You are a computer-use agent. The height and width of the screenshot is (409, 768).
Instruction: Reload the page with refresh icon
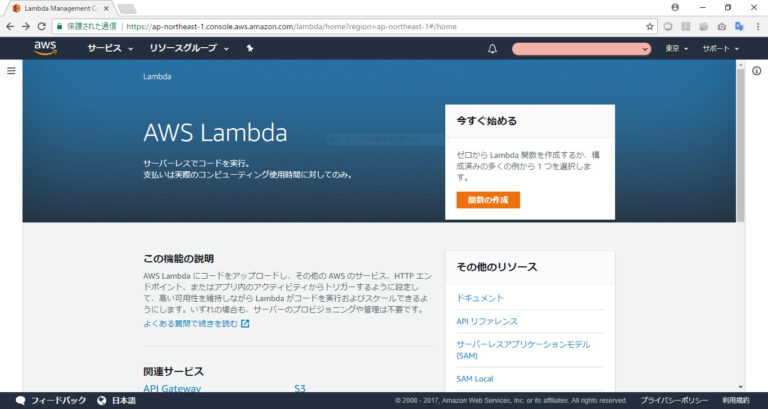tap(42, 26)
